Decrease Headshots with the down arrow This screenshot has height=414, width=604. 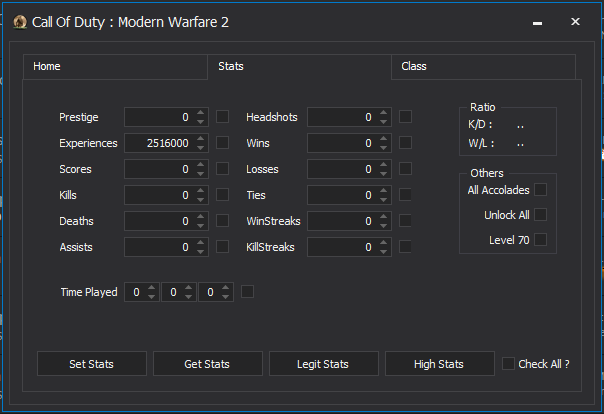coord(383,122)
